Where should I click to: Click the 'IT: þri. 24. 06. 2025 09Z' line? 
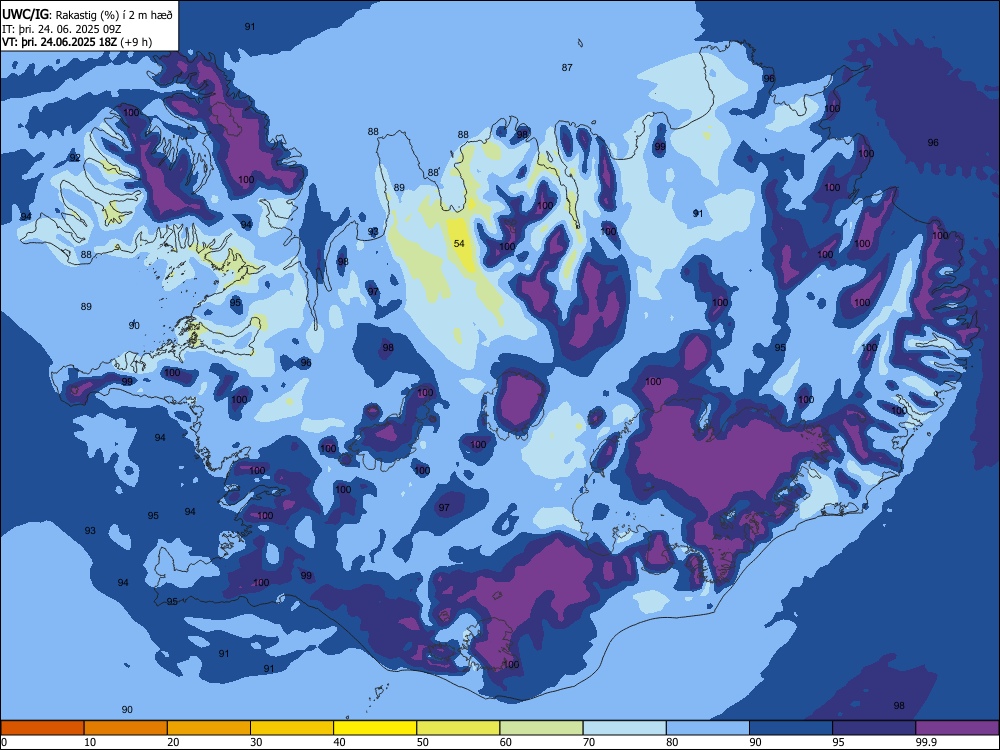pos(61,29)
